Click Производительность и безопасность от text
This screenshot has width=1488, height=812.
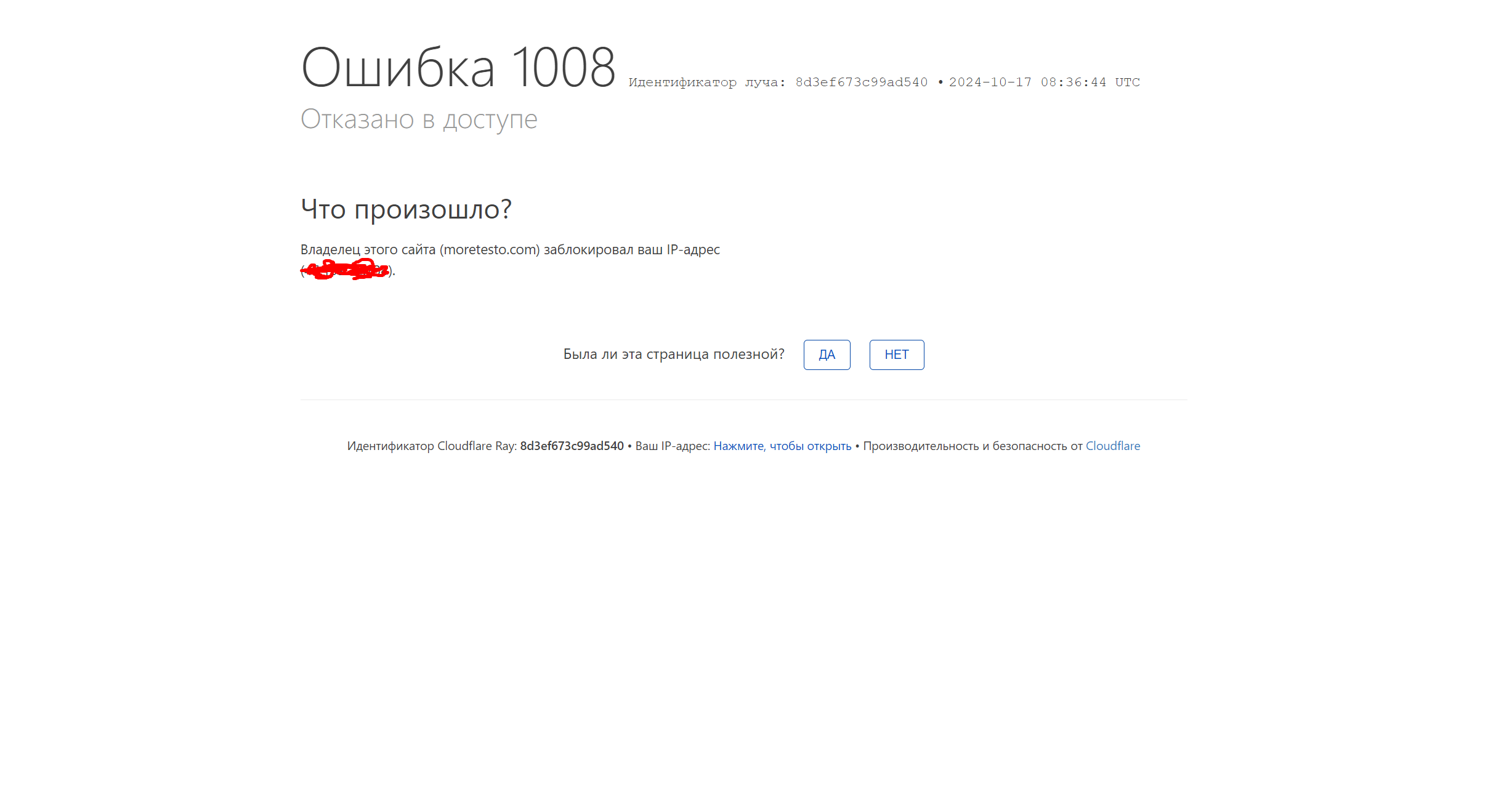972,446
